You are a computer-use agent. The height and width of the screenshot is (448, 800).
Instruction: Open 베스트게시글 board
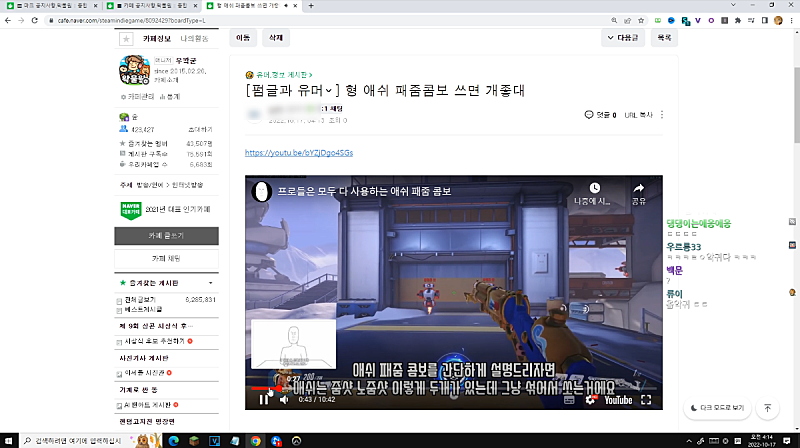[x=143, y=310]
